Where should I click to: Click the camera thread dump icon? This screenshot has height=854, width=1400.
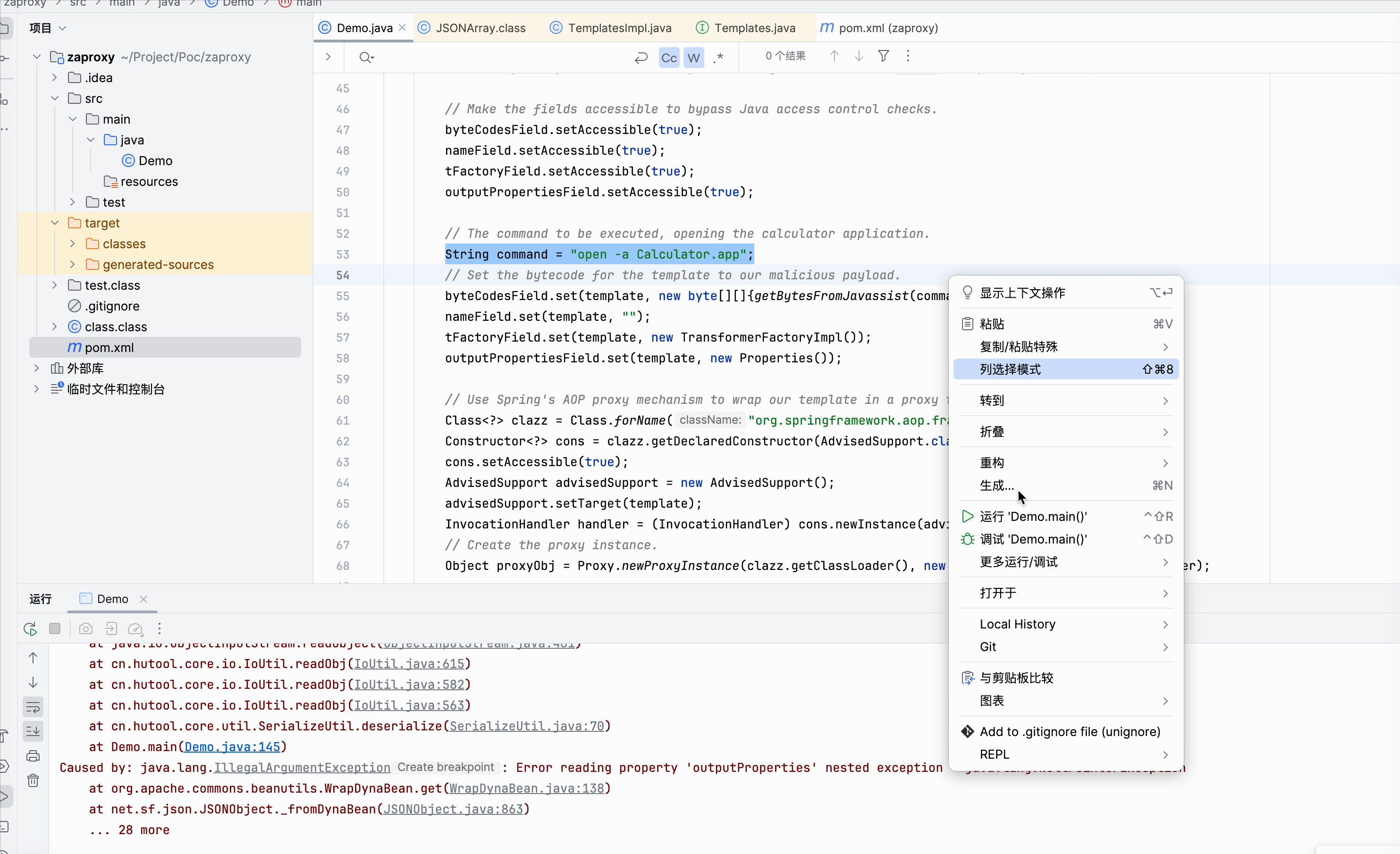coord(86,628)
